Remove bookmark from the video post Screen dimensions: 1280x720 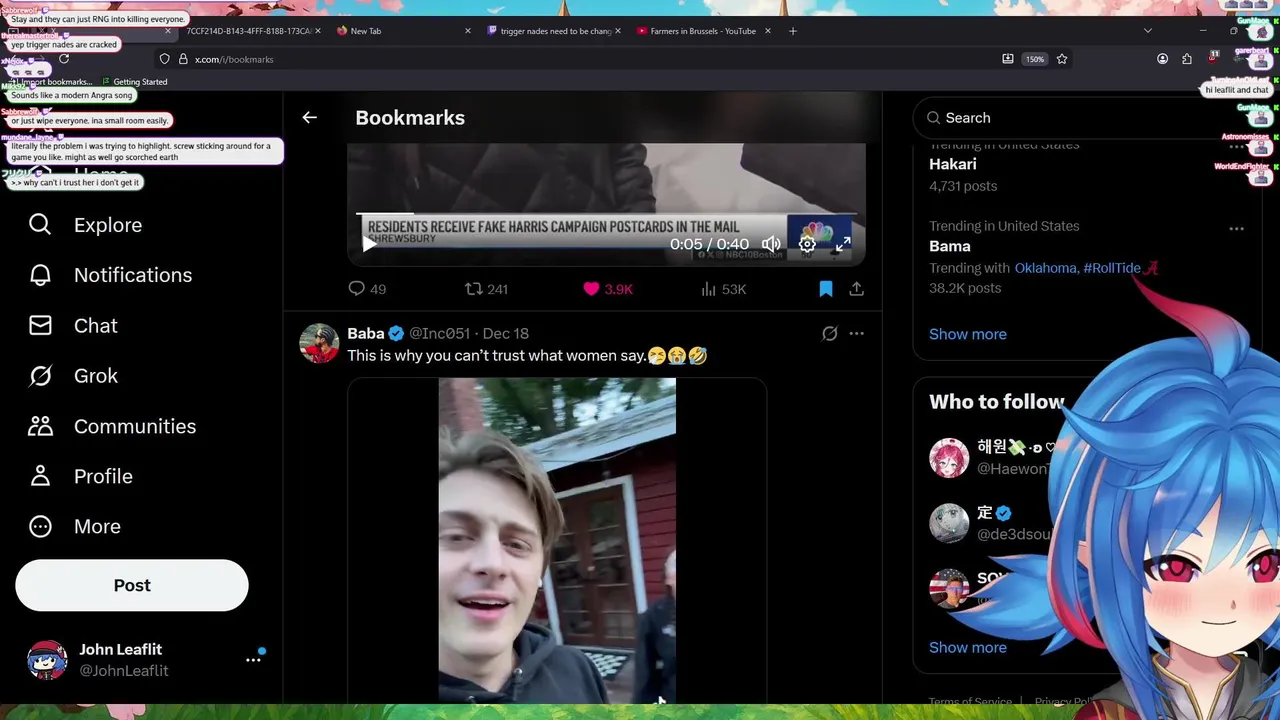tap(826, 289)
